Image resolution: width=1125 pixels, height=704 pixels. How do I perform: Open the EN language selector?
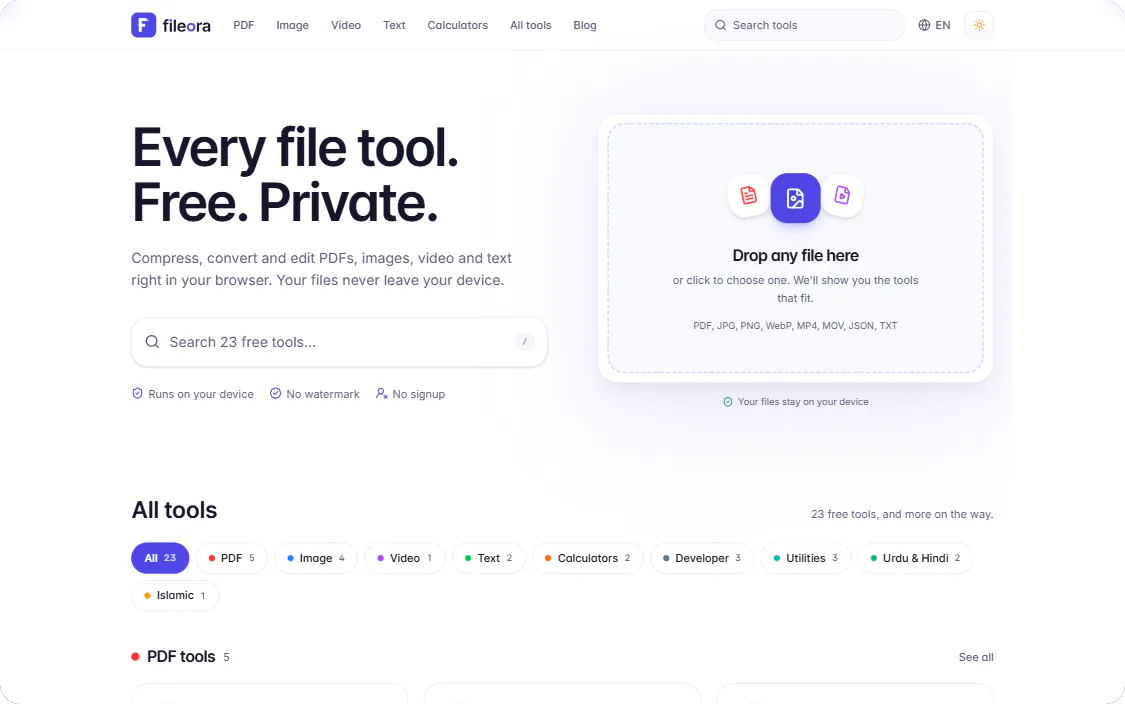click(934, 25)
